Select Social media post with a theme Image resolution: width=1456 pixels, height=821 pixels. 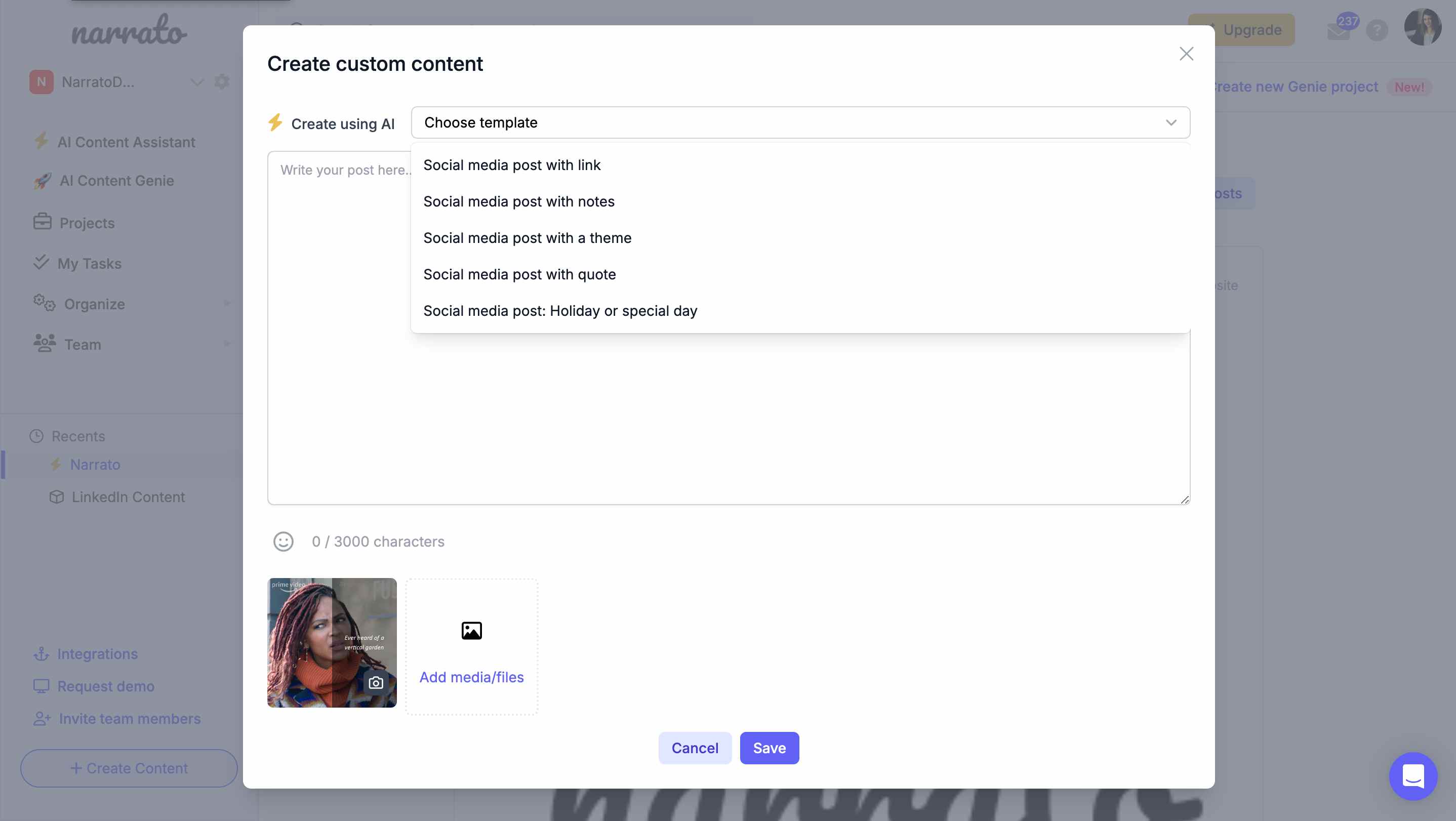pos(800,238)
